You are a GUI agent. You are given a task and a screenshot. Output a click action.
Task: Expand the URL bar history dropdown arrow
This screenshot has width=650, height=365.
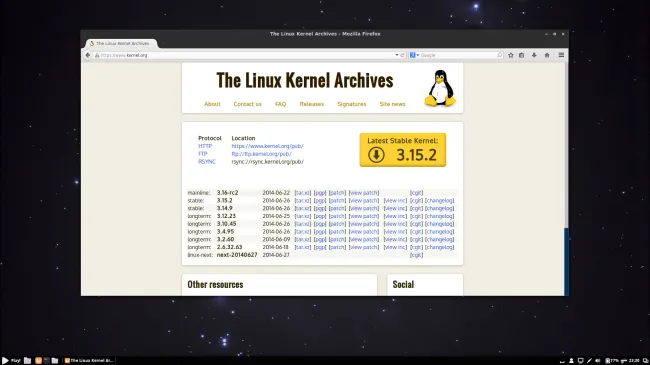(x=397, y=55)
